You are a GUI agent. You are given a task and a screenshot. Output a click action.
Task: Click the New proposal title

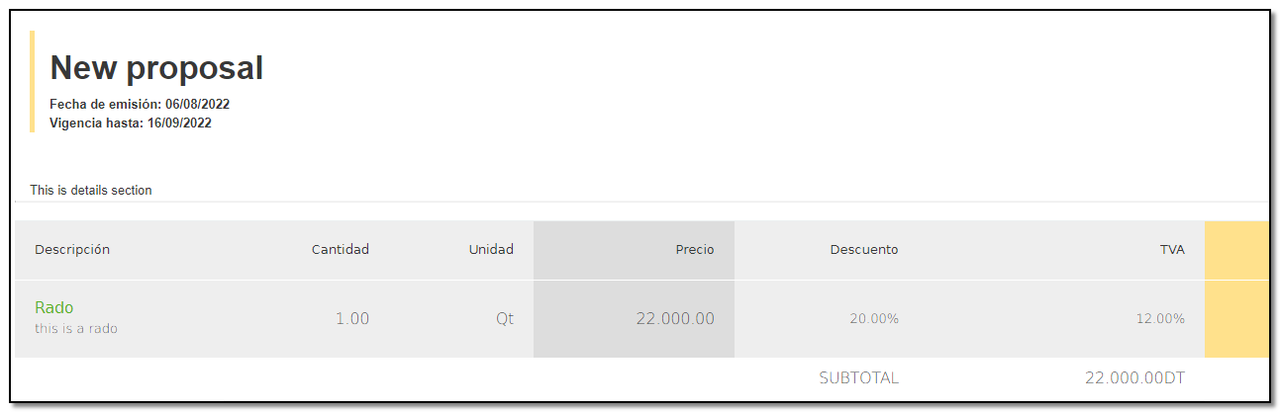156,68
